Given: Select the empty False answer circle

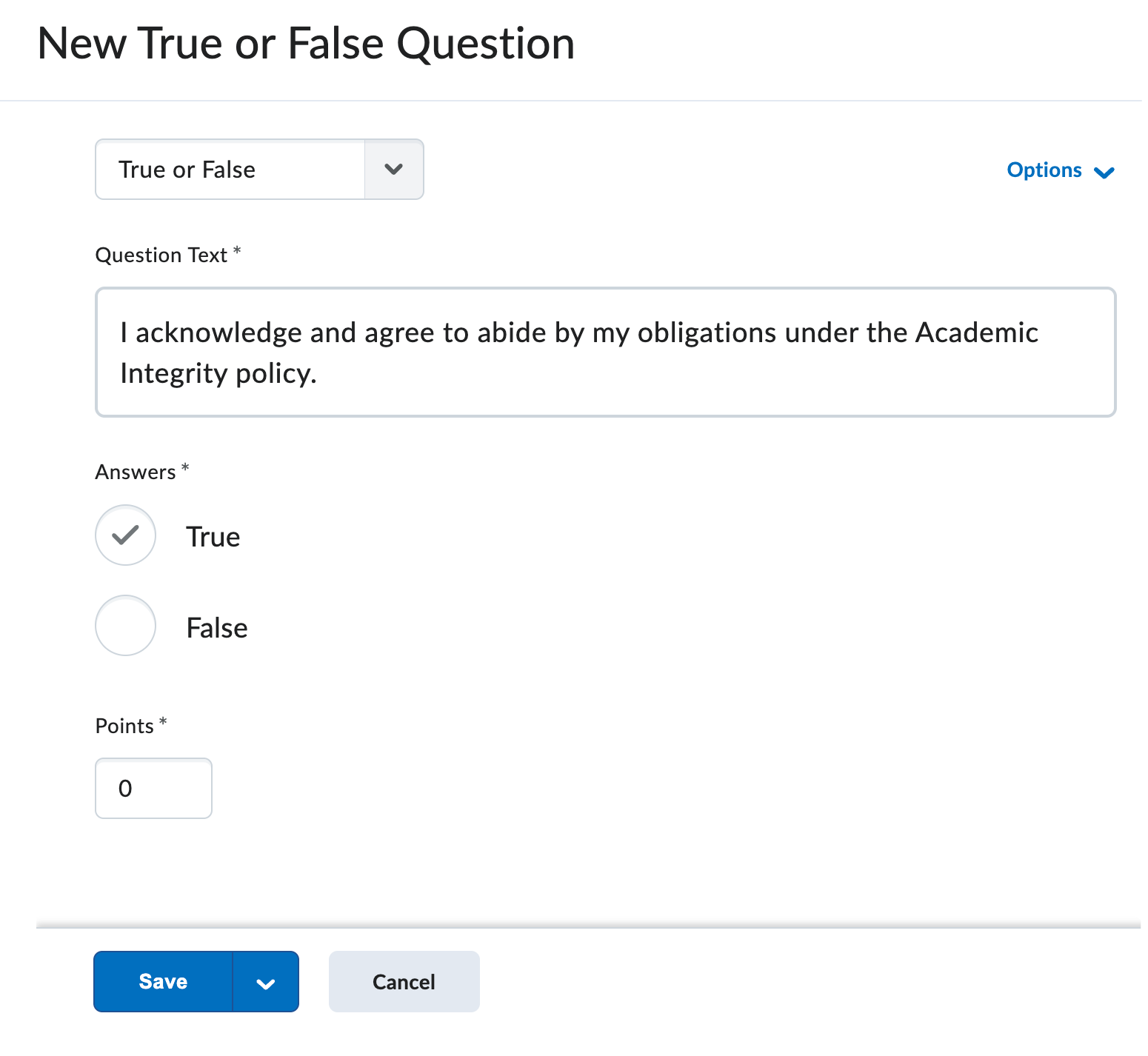Looking at the screenshot, I should pos(125,626).
